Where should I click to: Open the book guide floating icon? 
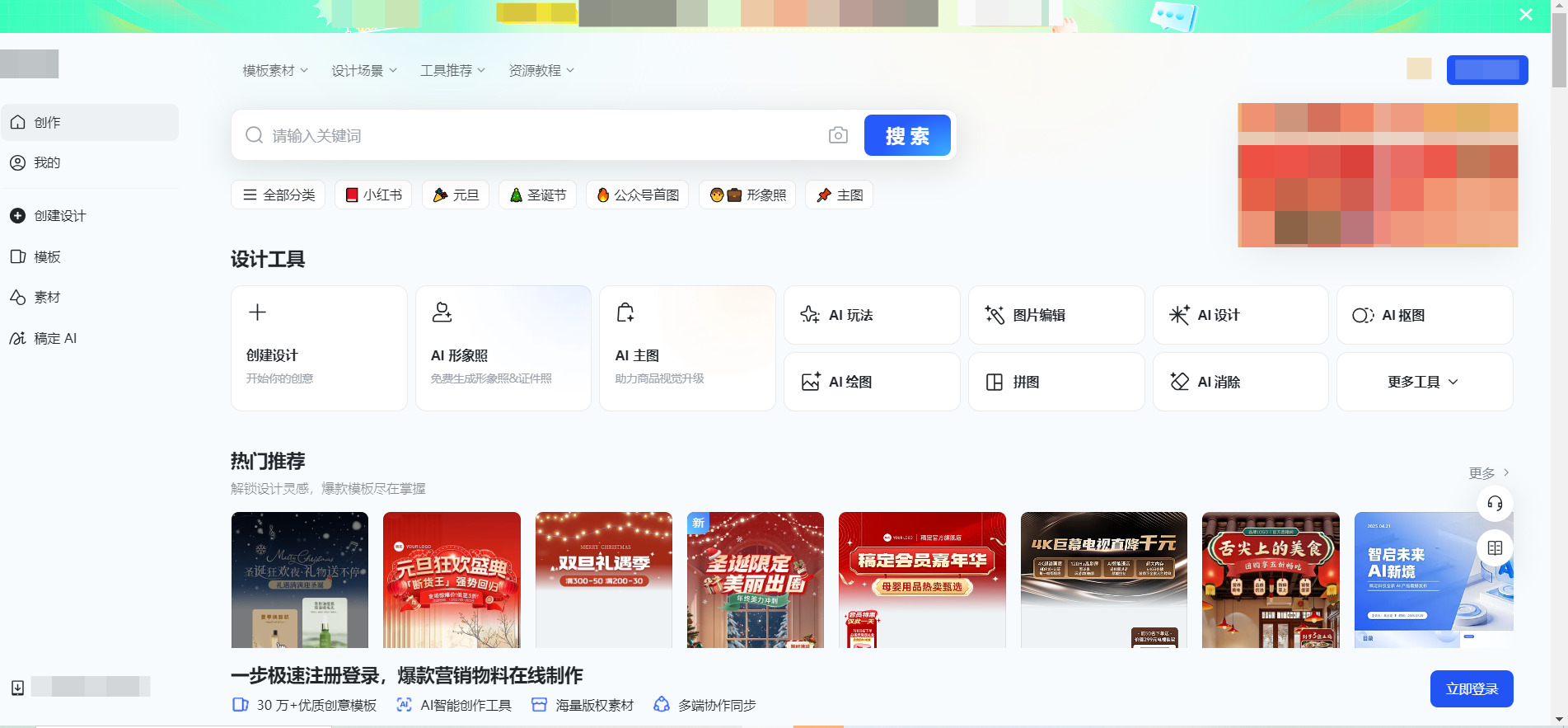(1495, 547)
